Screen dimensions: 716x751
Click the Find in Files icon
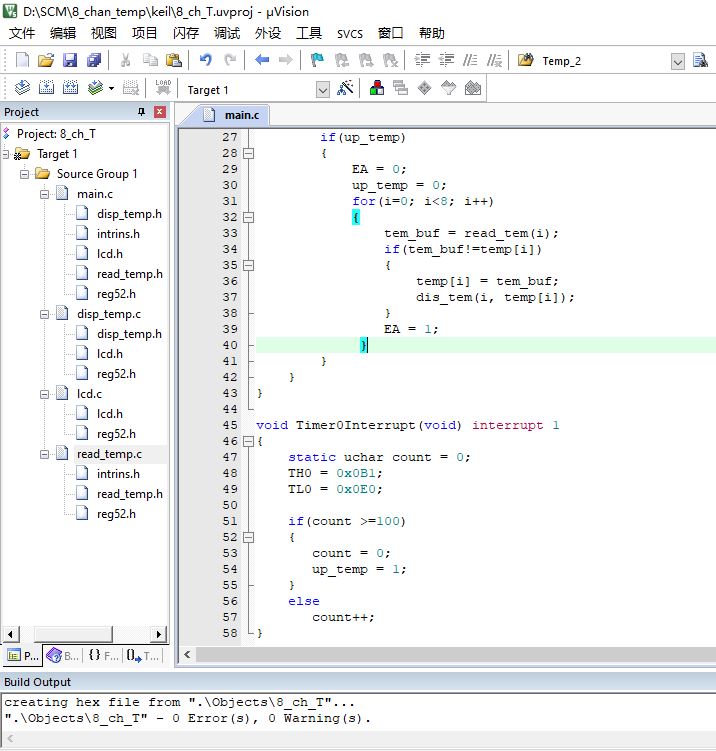(x=526, y=60)
